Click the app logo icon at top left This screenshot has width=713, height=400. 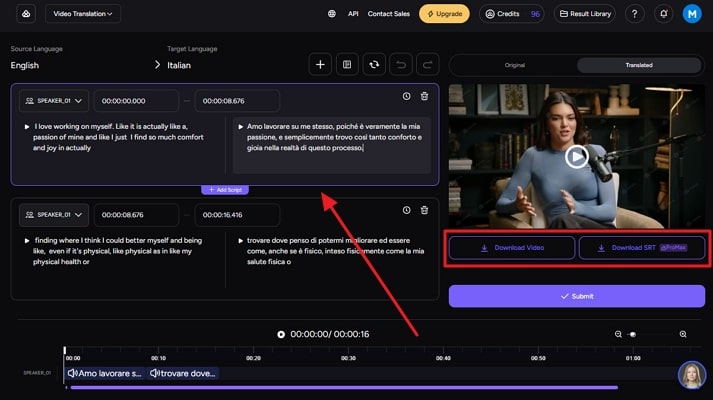(26, 14)
